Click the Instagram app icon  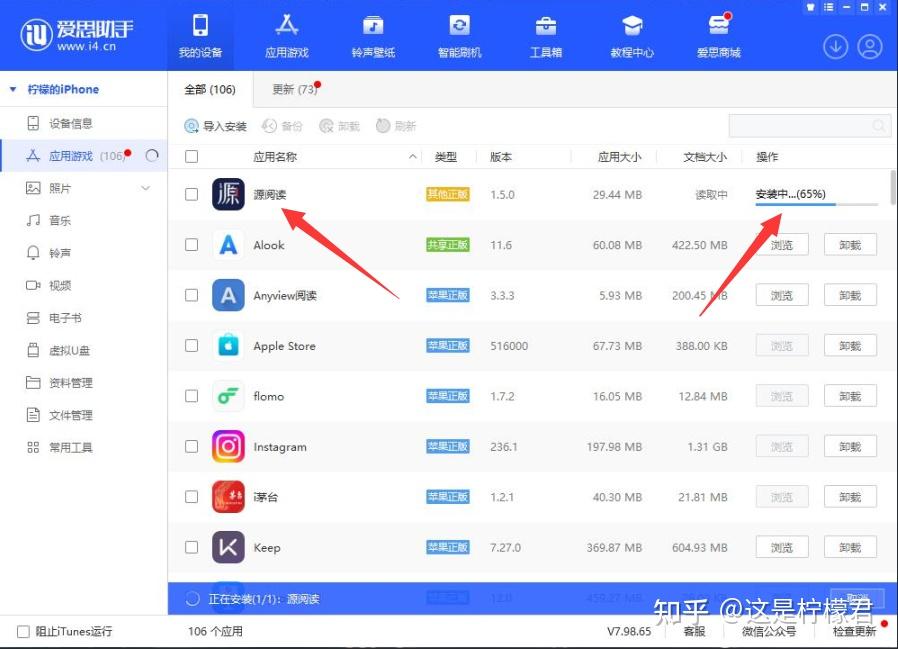(228, 446)
